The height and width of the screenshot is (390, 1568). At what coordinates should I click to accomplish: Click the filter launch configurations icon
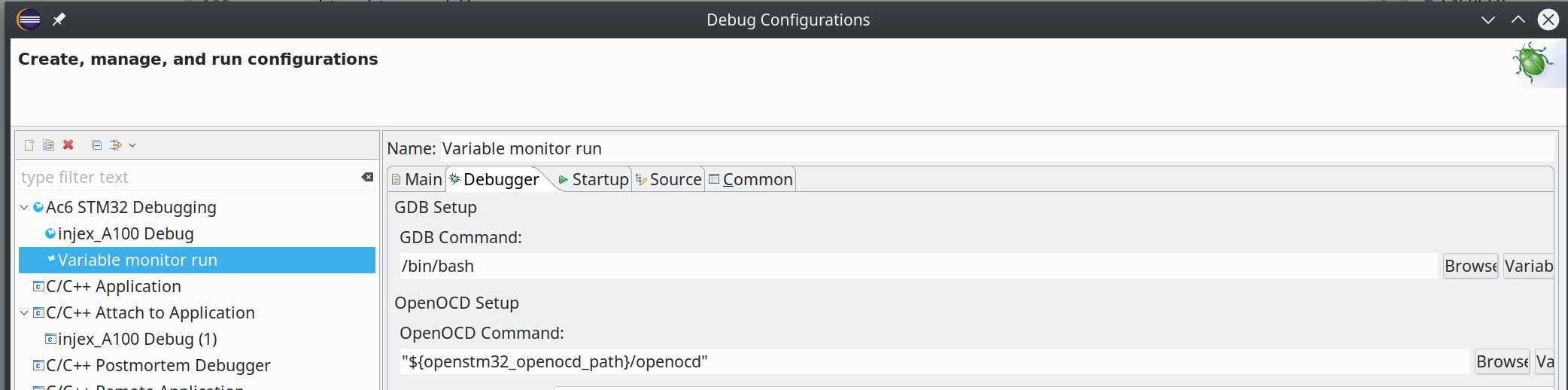[115, 145]
